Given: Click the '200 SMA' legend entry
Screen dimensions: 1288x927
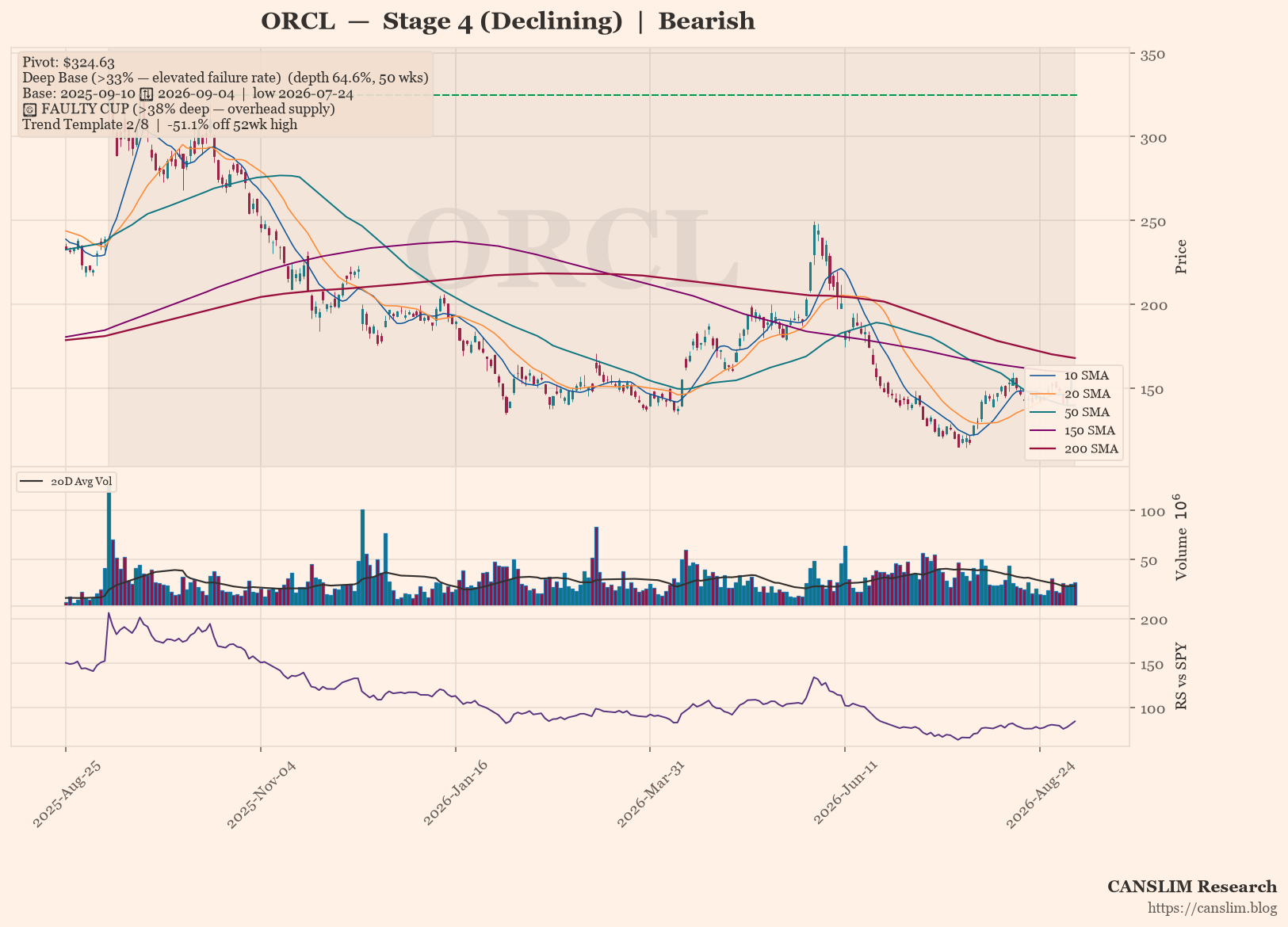Looking at the screenshot, I should click(1073, 448).
